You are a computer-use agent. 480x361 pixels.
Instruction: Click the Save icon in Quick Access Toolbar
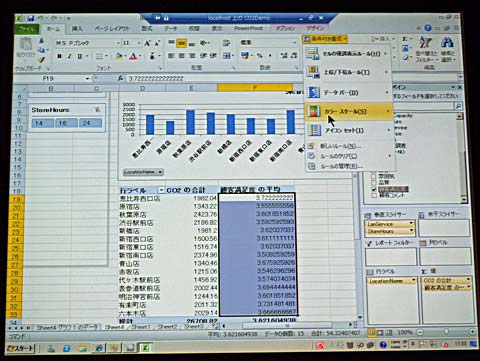coord(31,18)
